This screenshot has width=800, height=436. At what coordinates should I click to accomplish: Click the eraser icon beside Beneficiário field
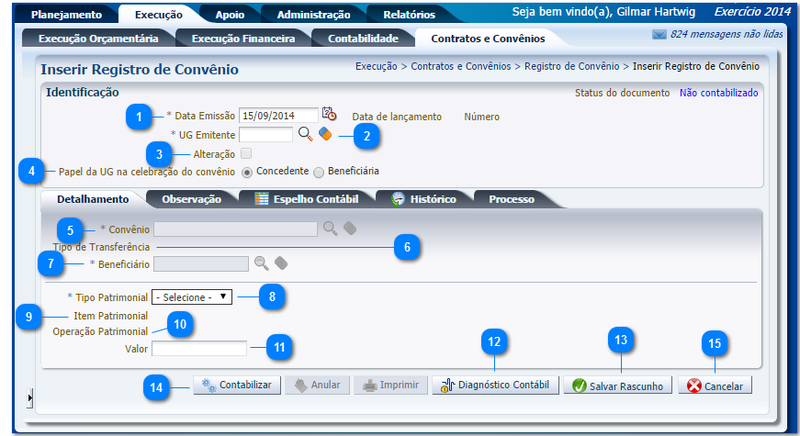(281, 263)
